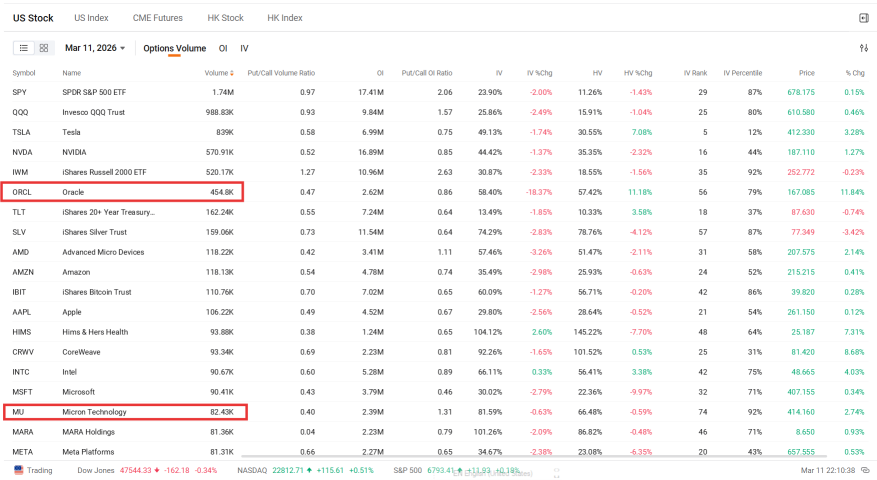Click the US flag Trading status icon
Viewport: 877px width, 480px height.
(x=18, y=470)
